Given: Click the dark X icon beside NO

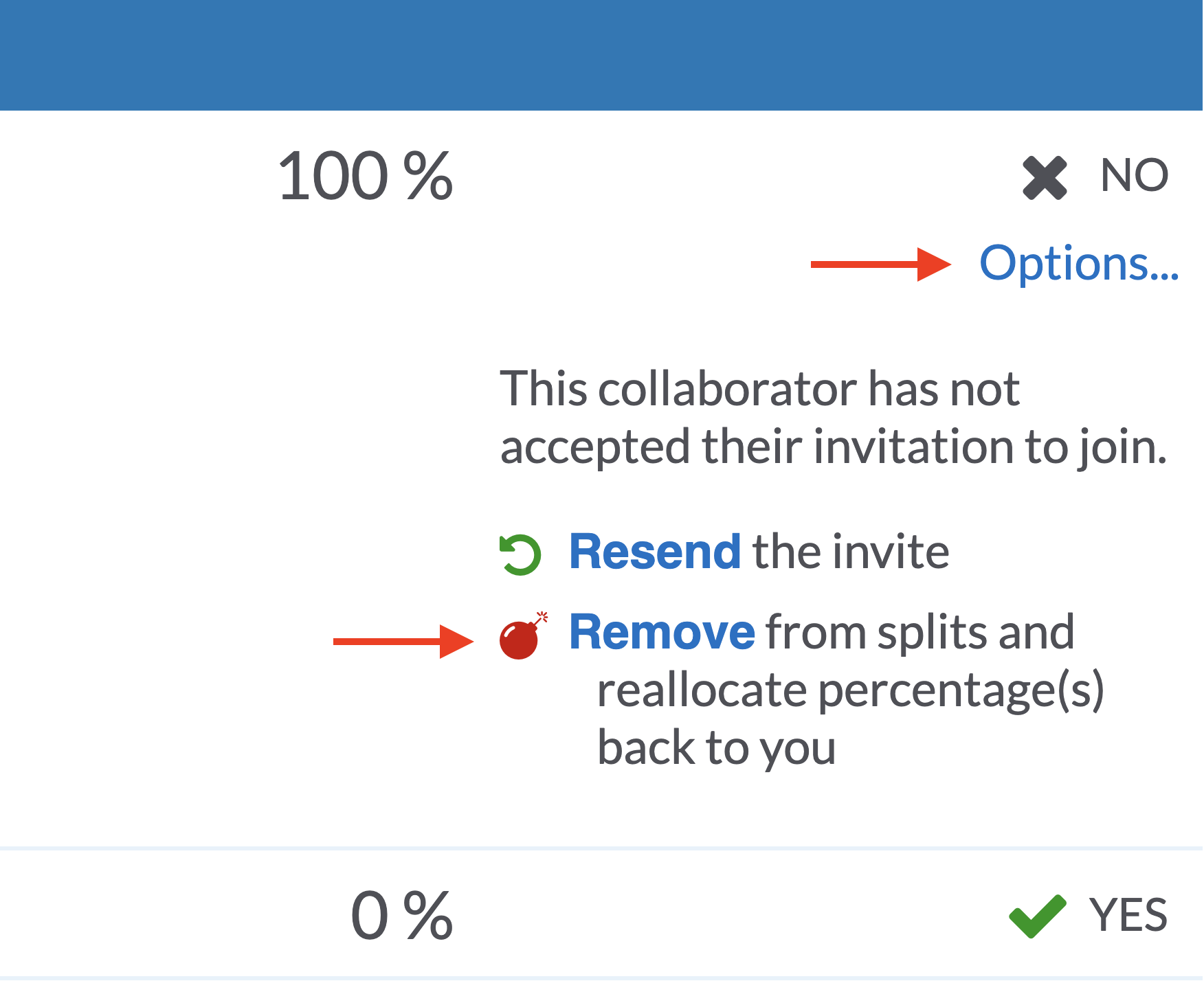Looking at the screenshot, I should click(1045, 178).
